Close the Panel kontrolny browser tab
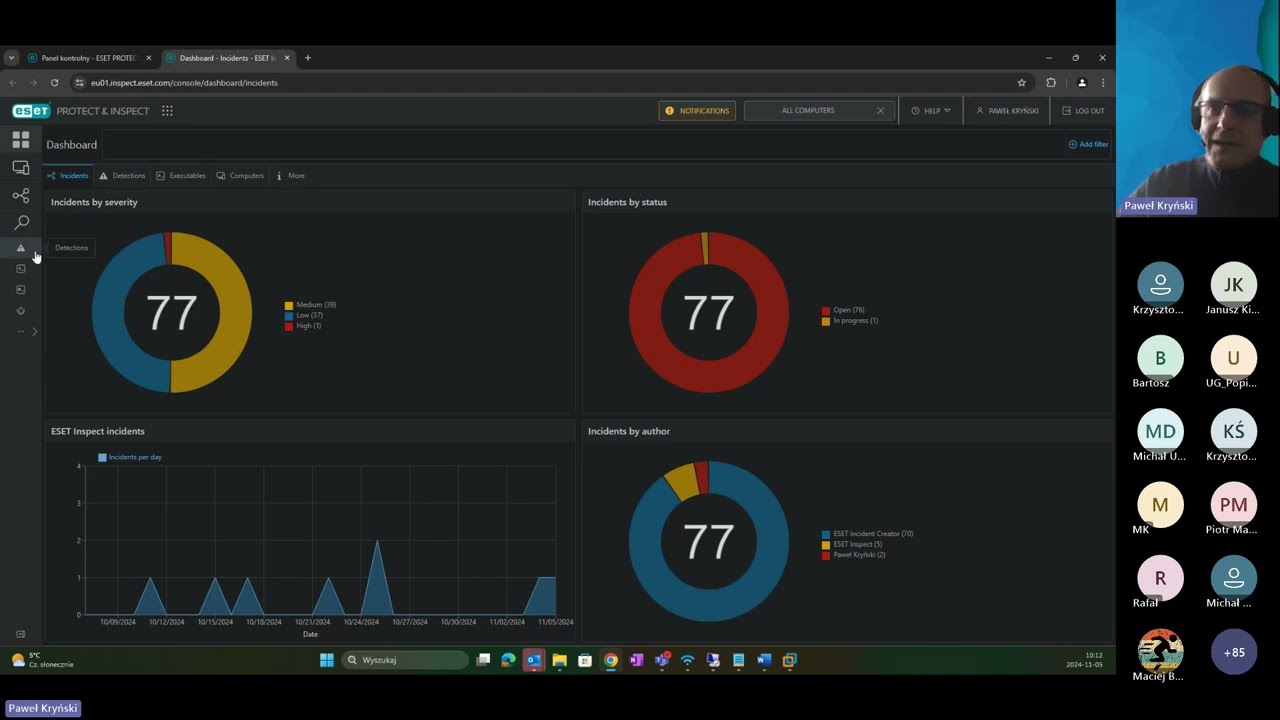 pyautogui.click(x=149, y=58)
